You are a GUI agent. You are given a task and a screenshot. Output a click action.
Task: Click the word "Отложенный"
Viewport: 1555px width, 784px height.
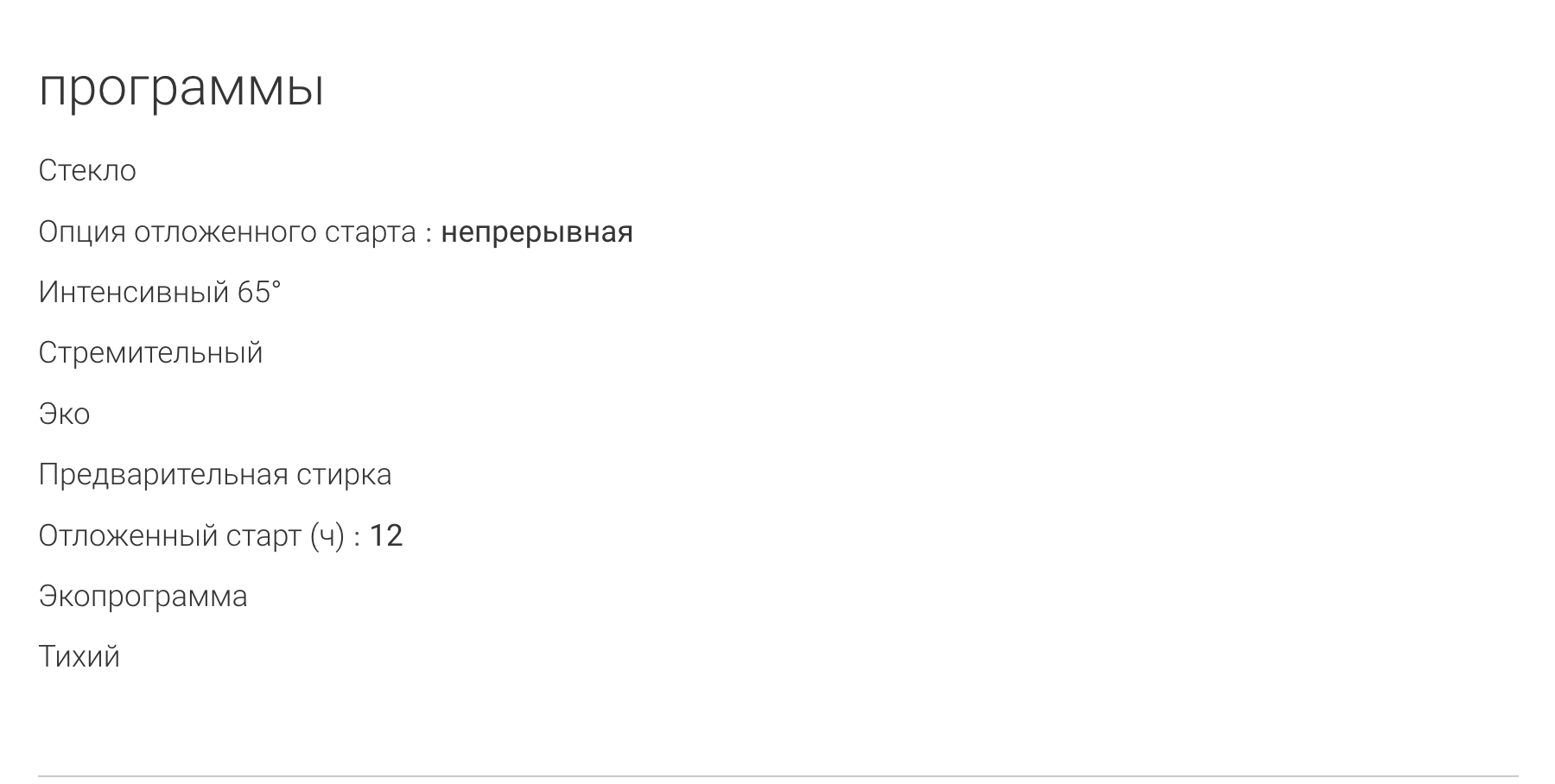coord(128,536)
